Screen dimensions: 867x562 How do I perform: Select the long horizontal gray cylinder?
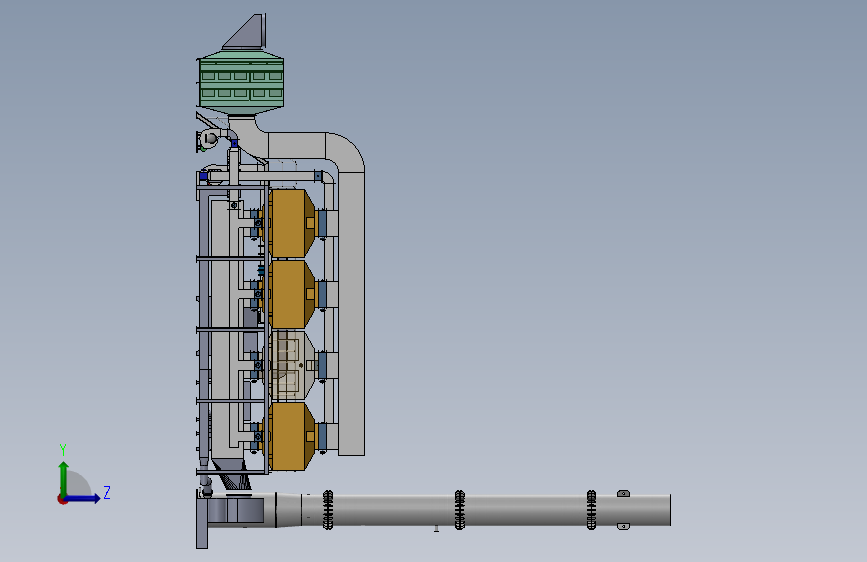(x=473, y=510)
